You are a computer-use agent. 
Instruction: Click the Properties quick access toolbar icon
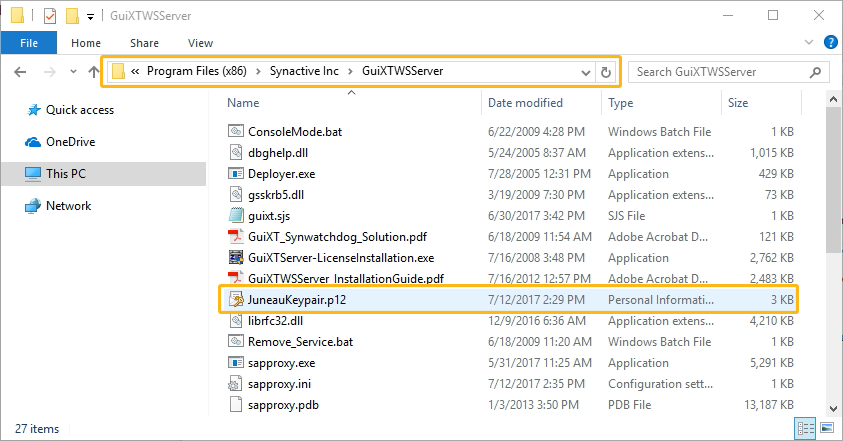49,16
